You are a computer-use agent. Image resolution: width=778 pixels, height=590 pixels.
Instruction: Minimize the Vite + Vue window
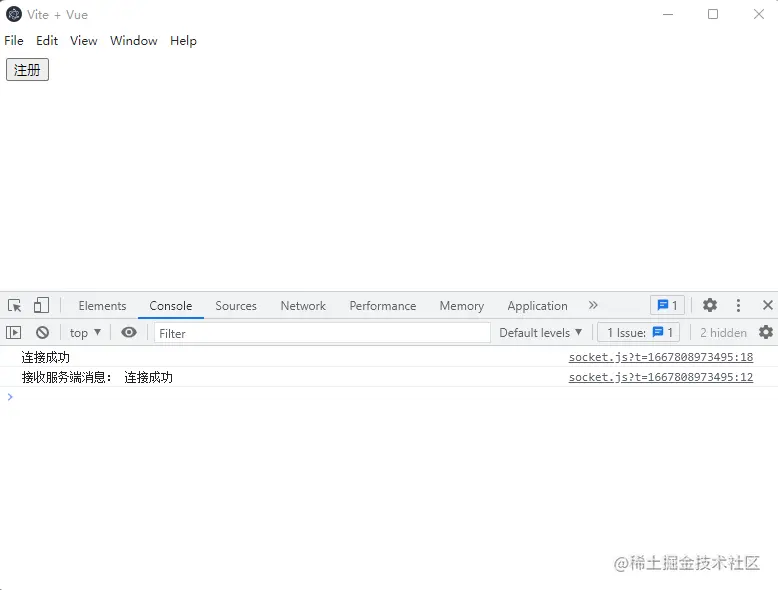coord(668,14)
